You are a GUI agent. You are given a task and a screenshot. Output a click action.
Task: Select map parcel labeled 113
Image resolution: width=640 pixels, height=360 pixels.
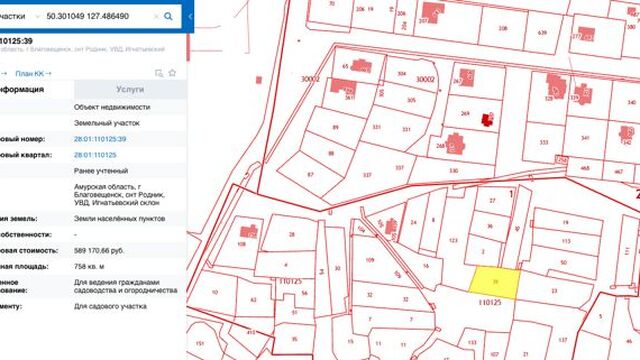pos(566,241)
